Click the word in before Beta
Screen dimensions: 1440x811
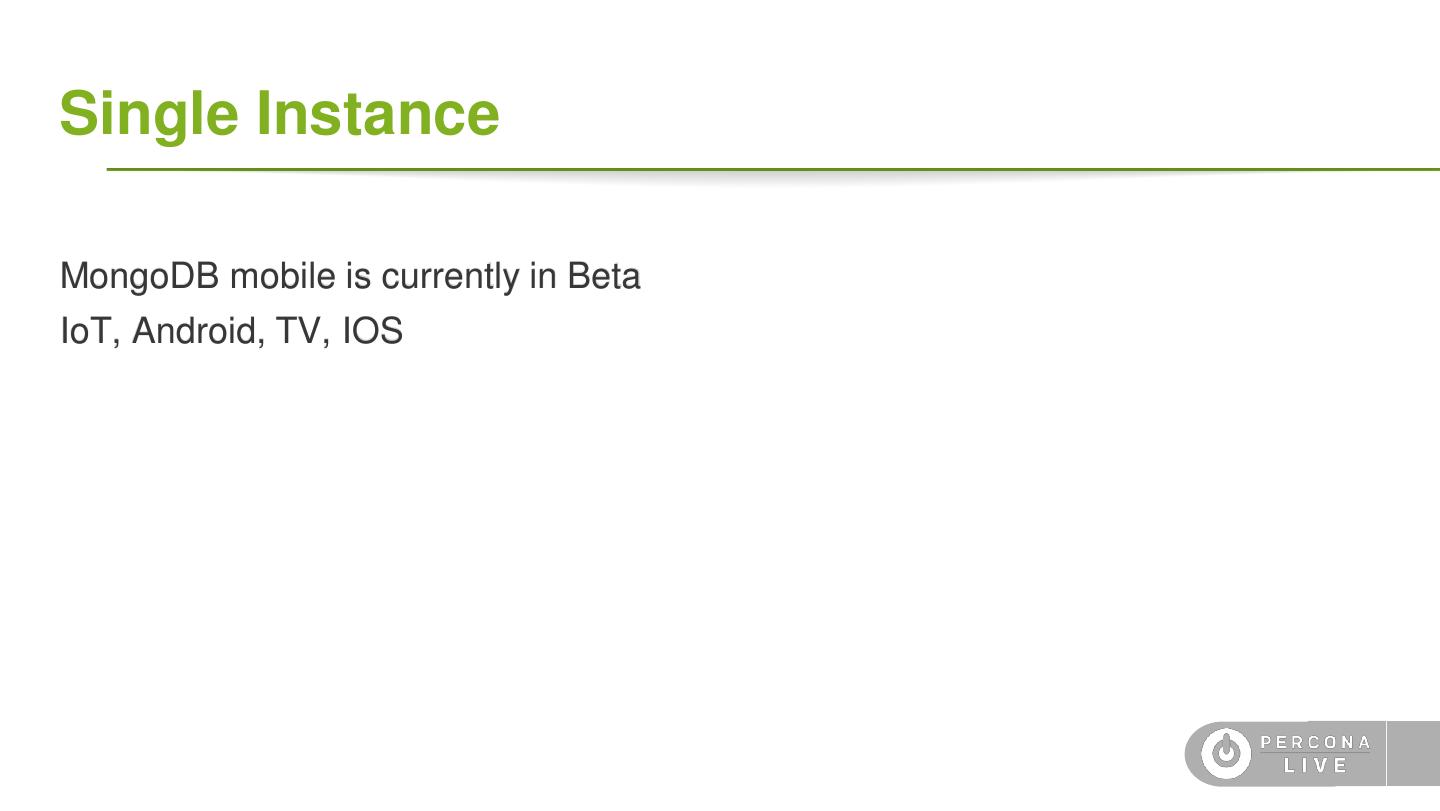pos(543,277)
